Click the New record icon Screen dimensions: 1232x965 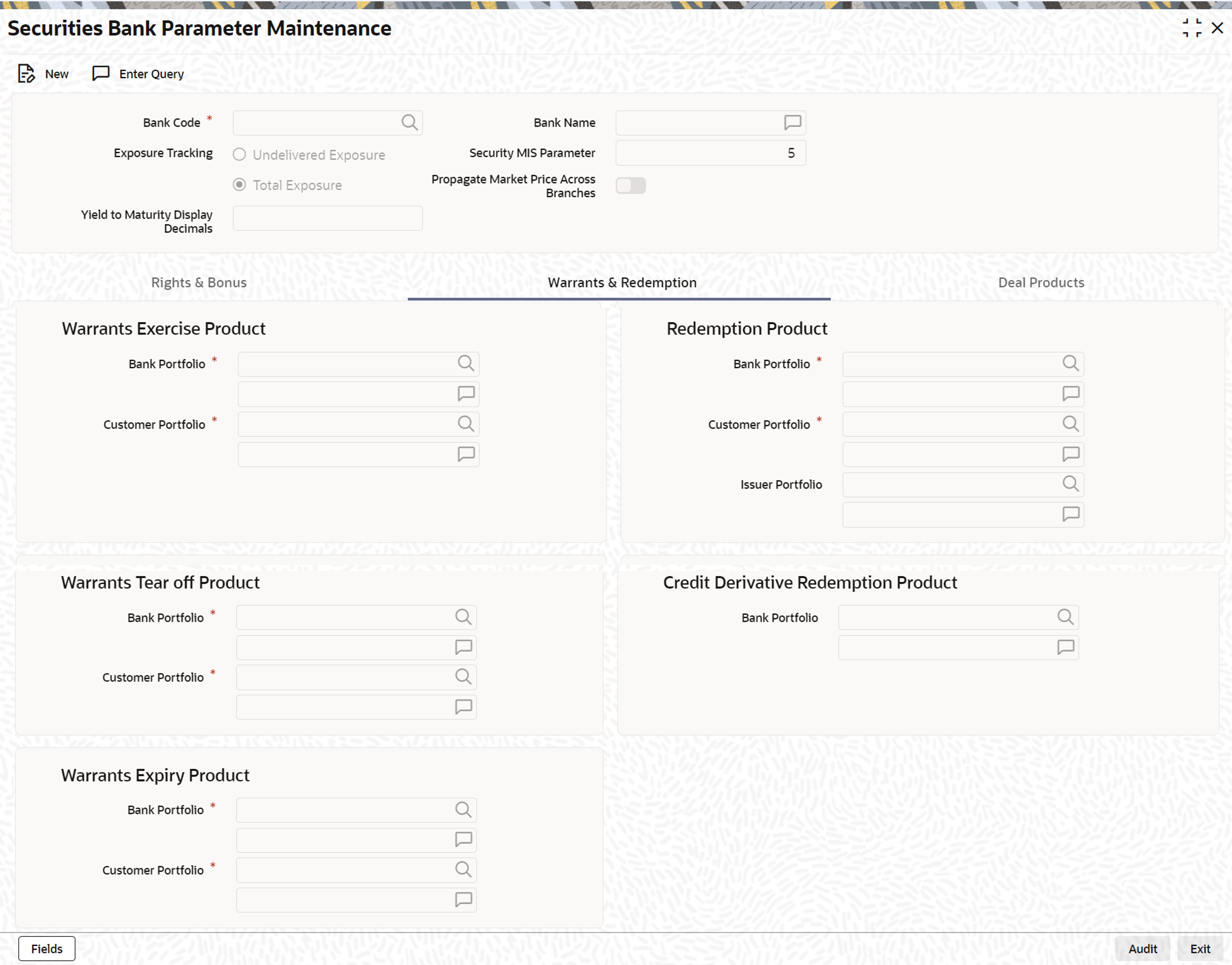coord(27,73)
